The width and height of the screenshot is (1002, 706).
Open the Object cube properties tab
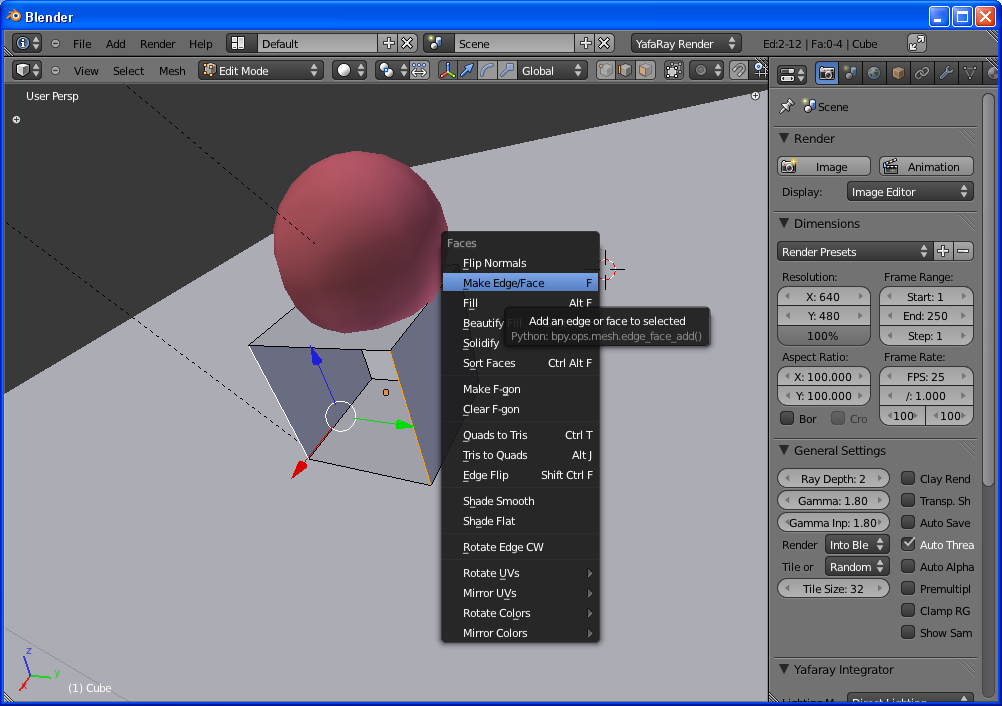pyautogui.click(x=898, y=73)
